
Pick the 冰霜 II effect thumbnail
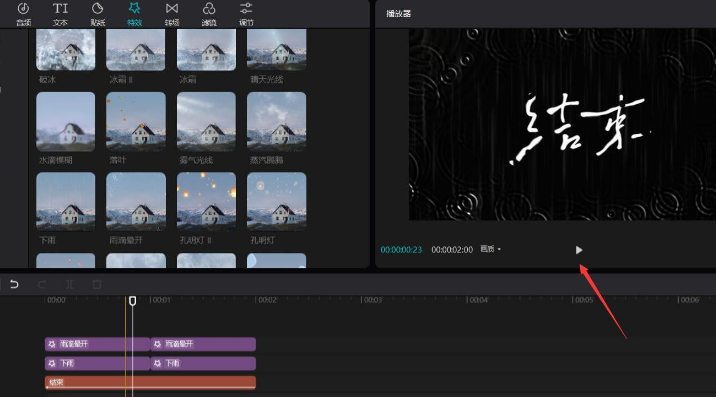[136, 49]
